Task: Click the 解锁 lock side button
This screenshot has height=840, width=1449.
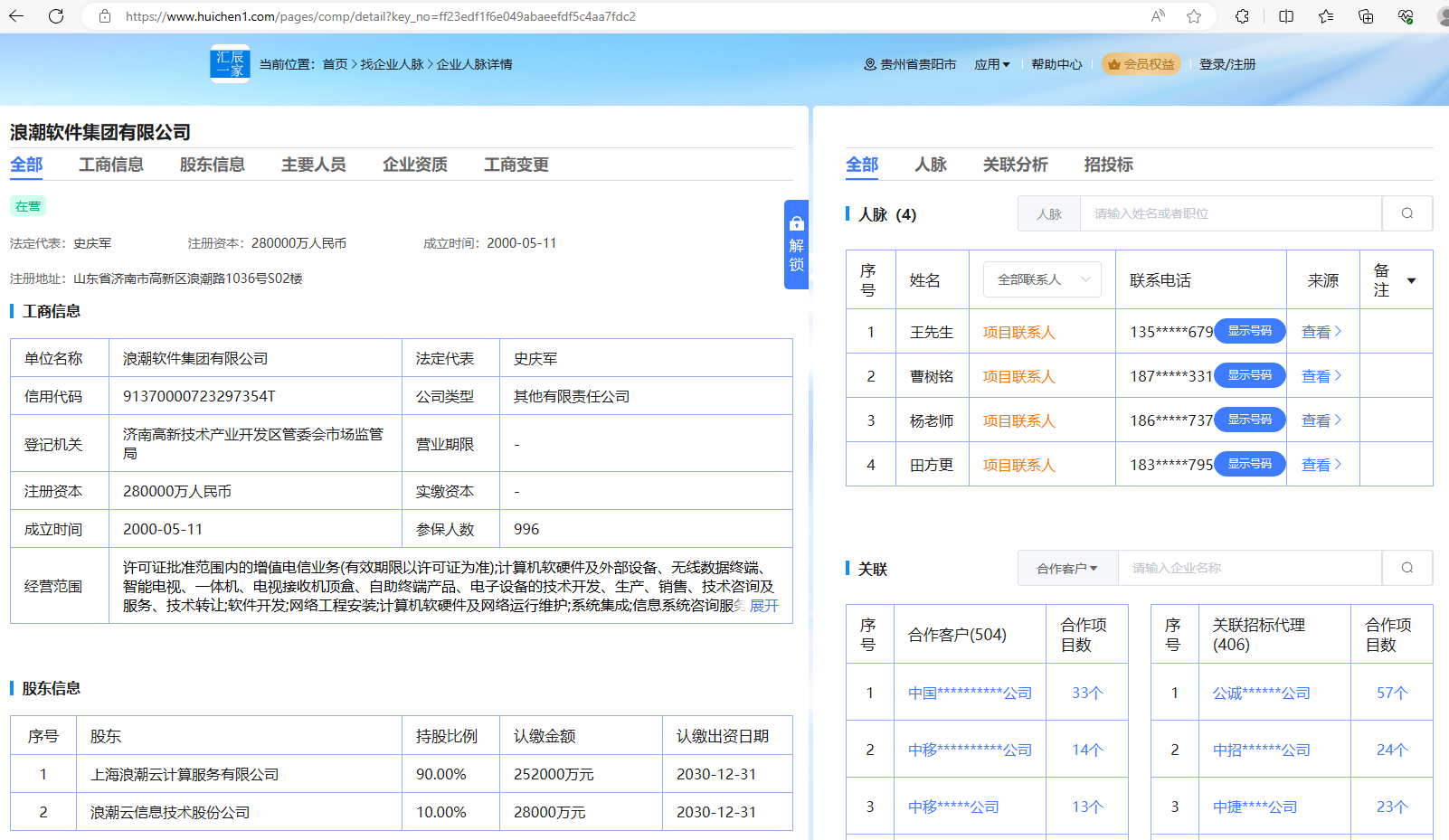Action: tap(796, 244)
